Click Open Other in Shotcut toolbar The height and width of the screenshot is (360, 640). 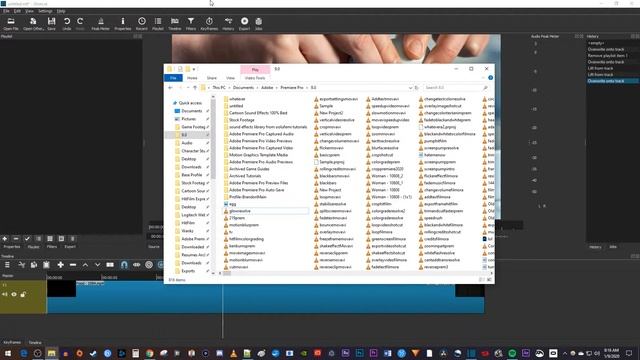pos(33,24)
